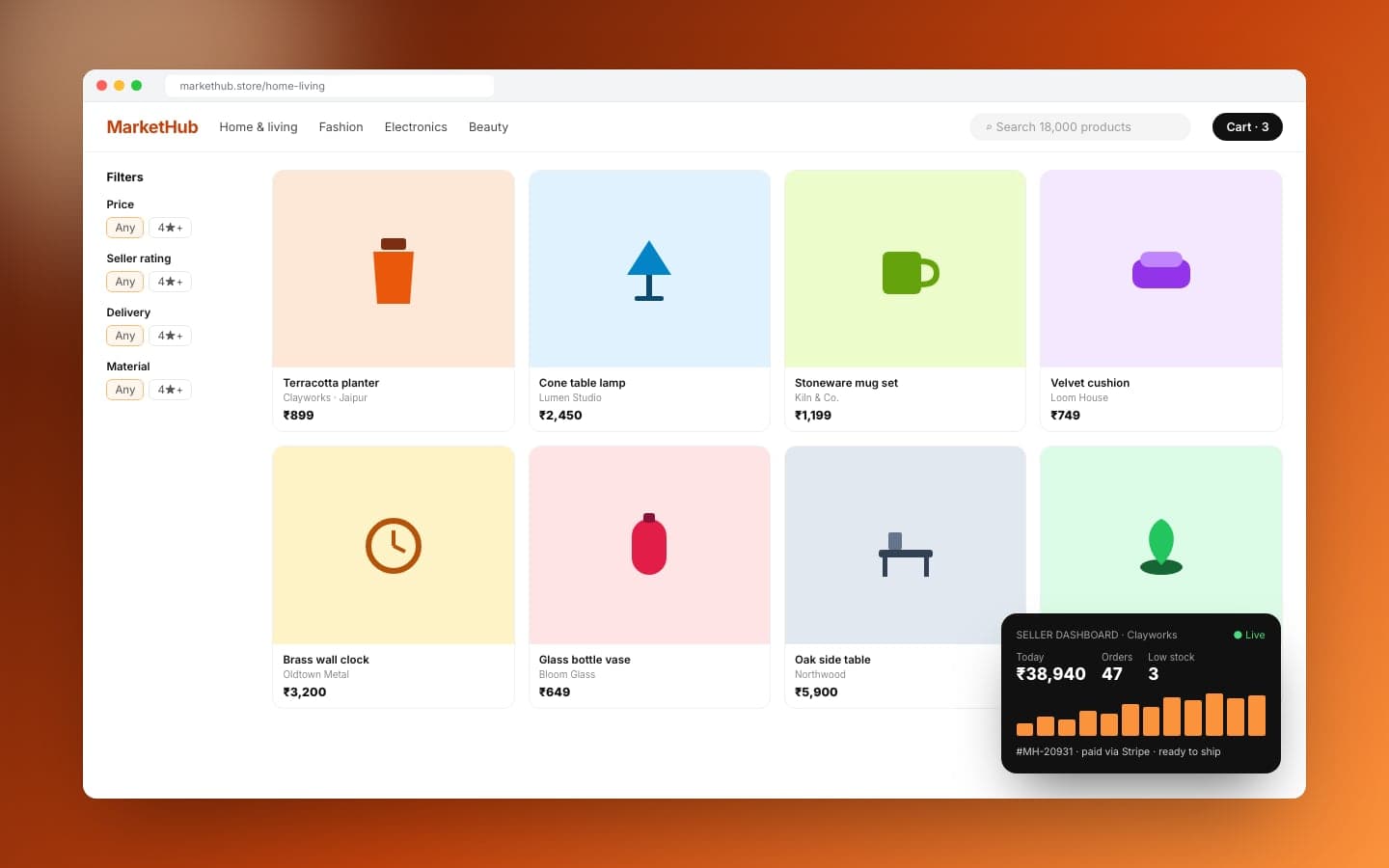Open the Electronics category

point(416,127)
